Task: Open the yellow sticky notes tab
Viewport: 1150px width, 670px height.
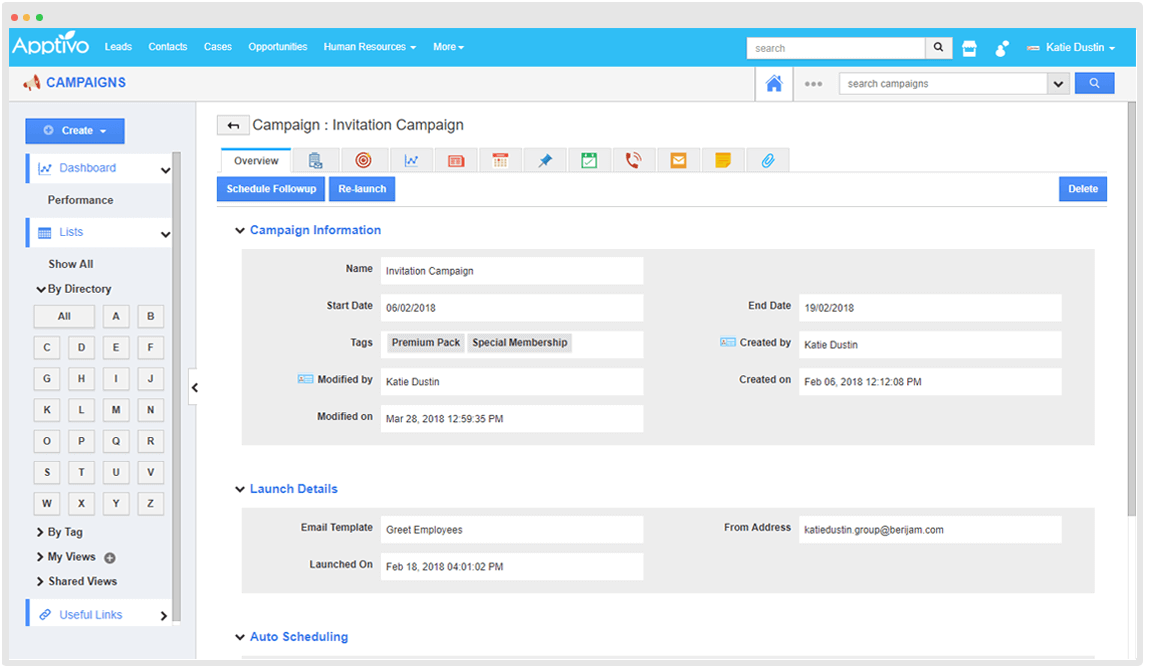Action: pyautogui.click(x=723, y=160)
